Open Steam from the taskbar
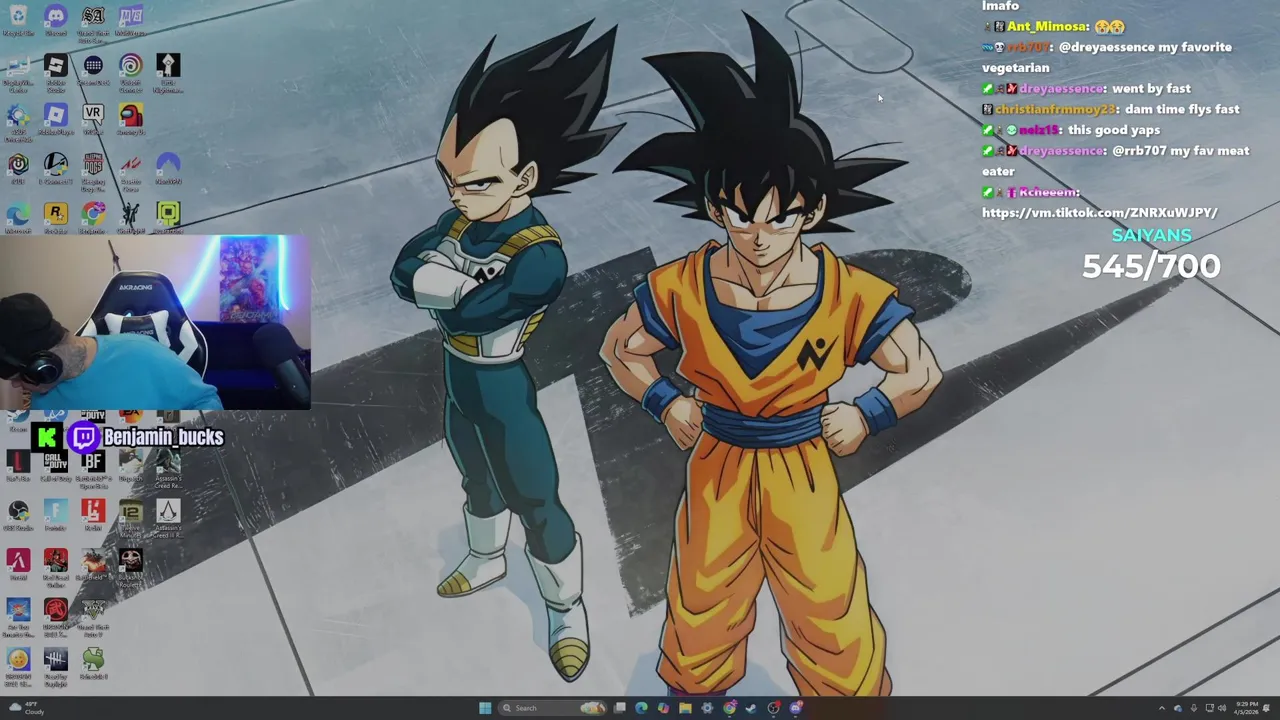Image resolution: width=1280 pixels, height=720 pixels. tap(751, 708)
